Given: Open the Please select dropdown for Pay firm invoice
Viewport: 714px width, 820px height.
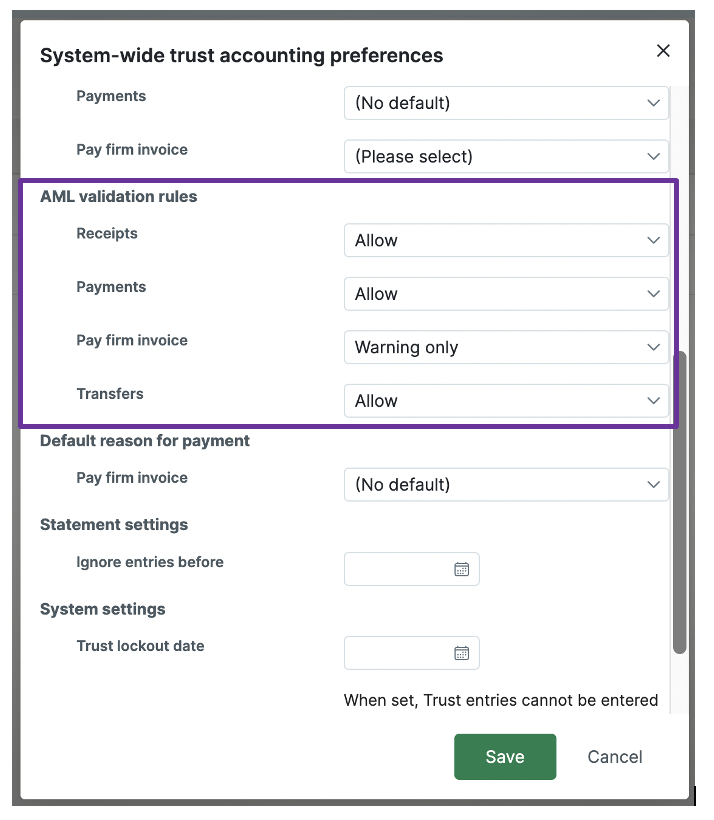Looking at the screenshot, I should pyautogui.click(x=506, y=157).
